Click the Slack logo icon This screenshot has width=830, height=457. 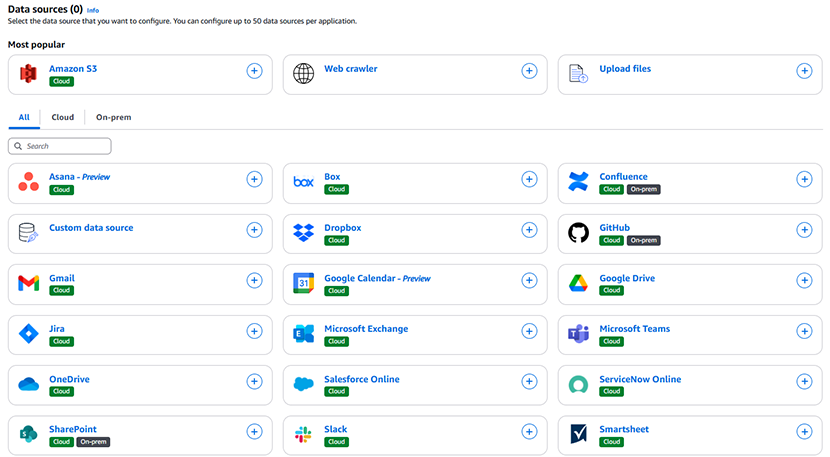tap(303, 435)
